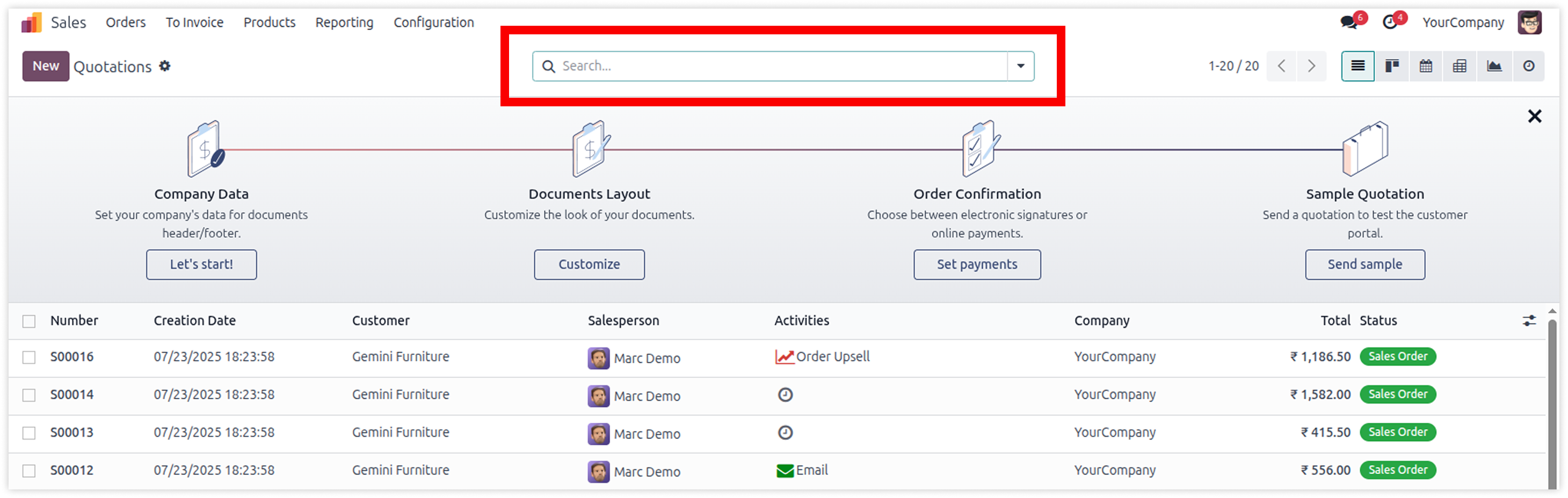Open quotation S00014
This screenshot has width=1568, height=498.
pos(72,394)
